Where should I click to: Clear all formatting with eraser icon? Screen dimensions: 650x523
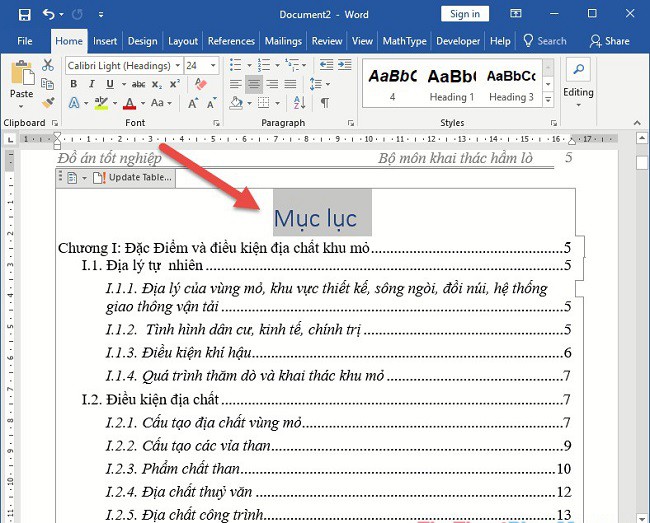pos(200,84)
